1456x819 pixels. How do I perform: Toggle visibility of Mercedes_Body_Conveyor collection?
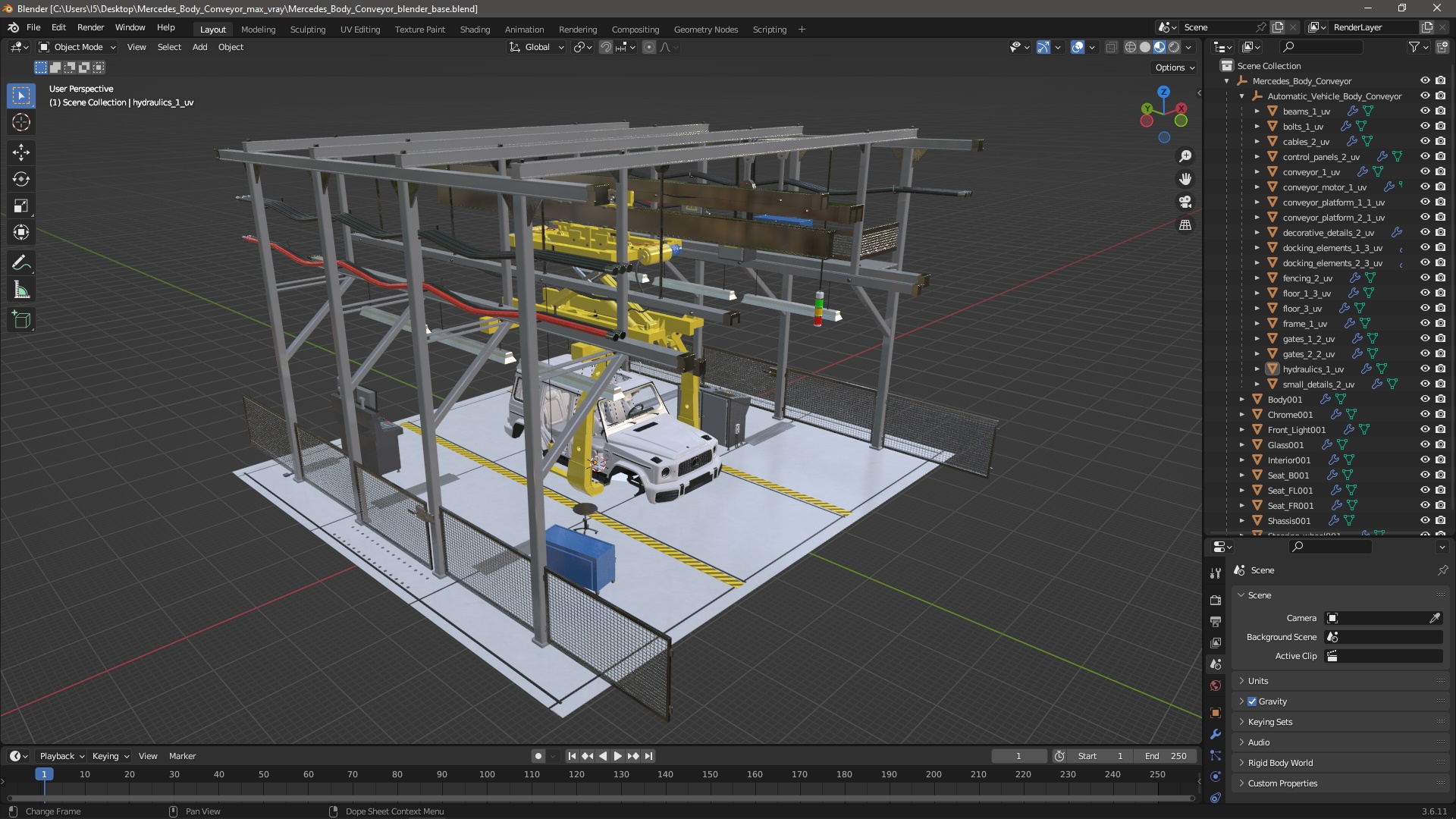click(1425, 80)
